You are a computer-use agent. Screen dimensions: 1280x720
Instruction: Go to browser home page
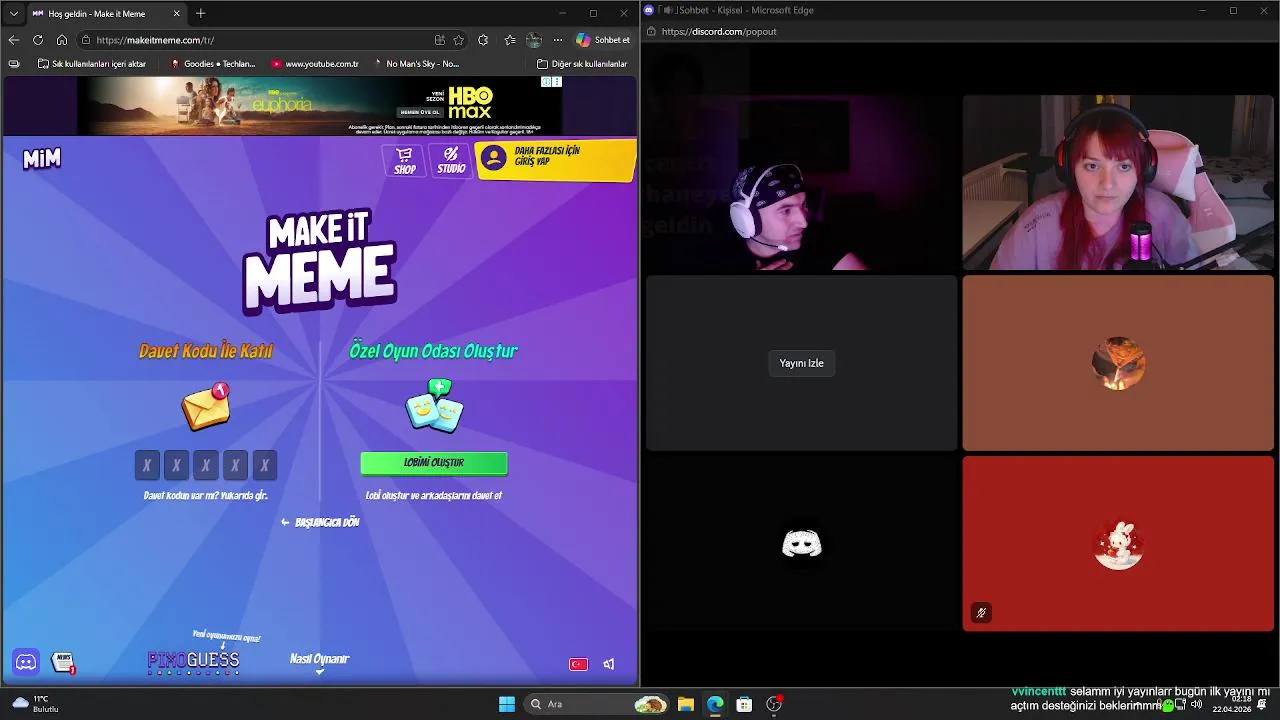[x=61, y=40]
